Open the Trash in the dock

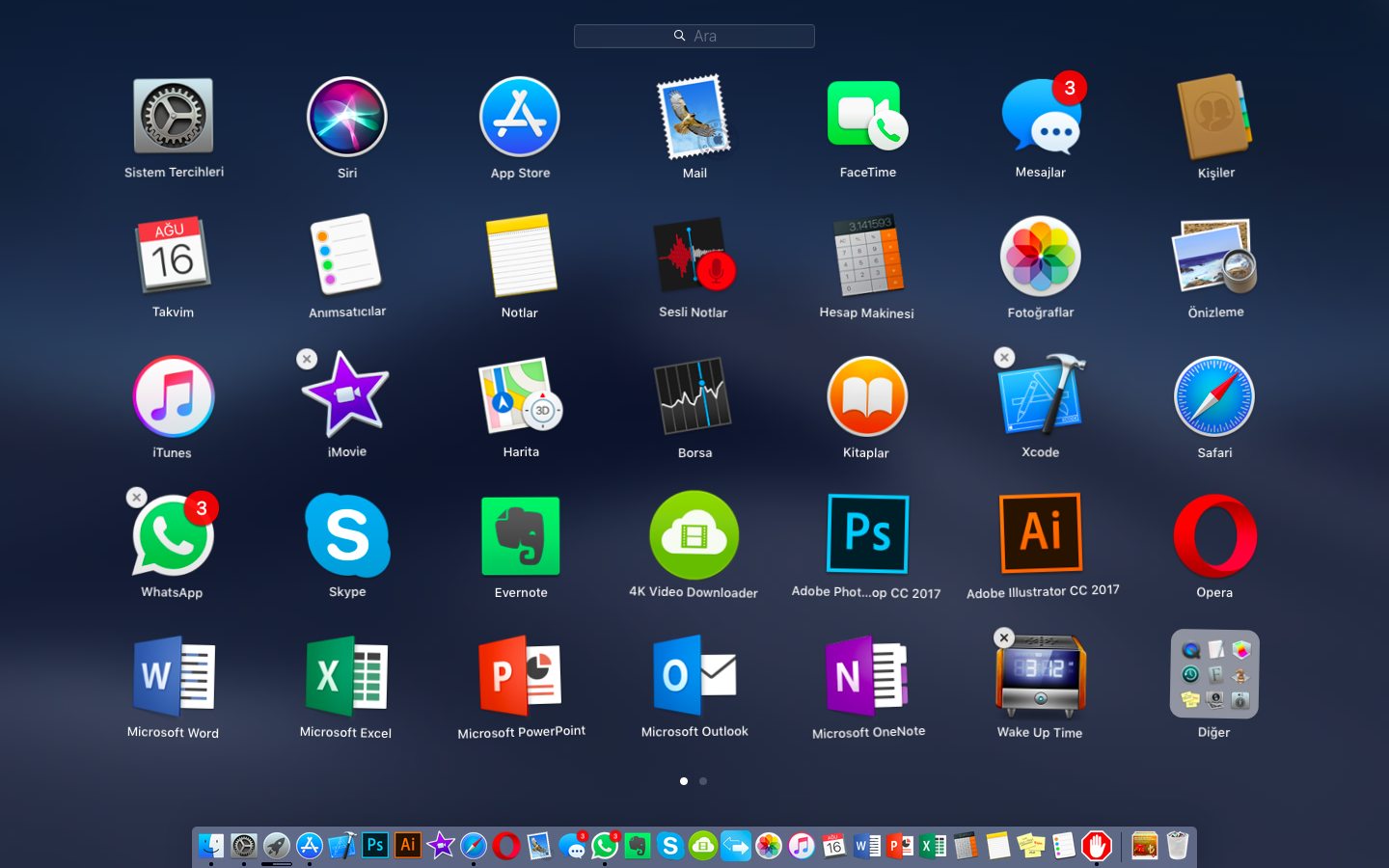[1177, 846]
